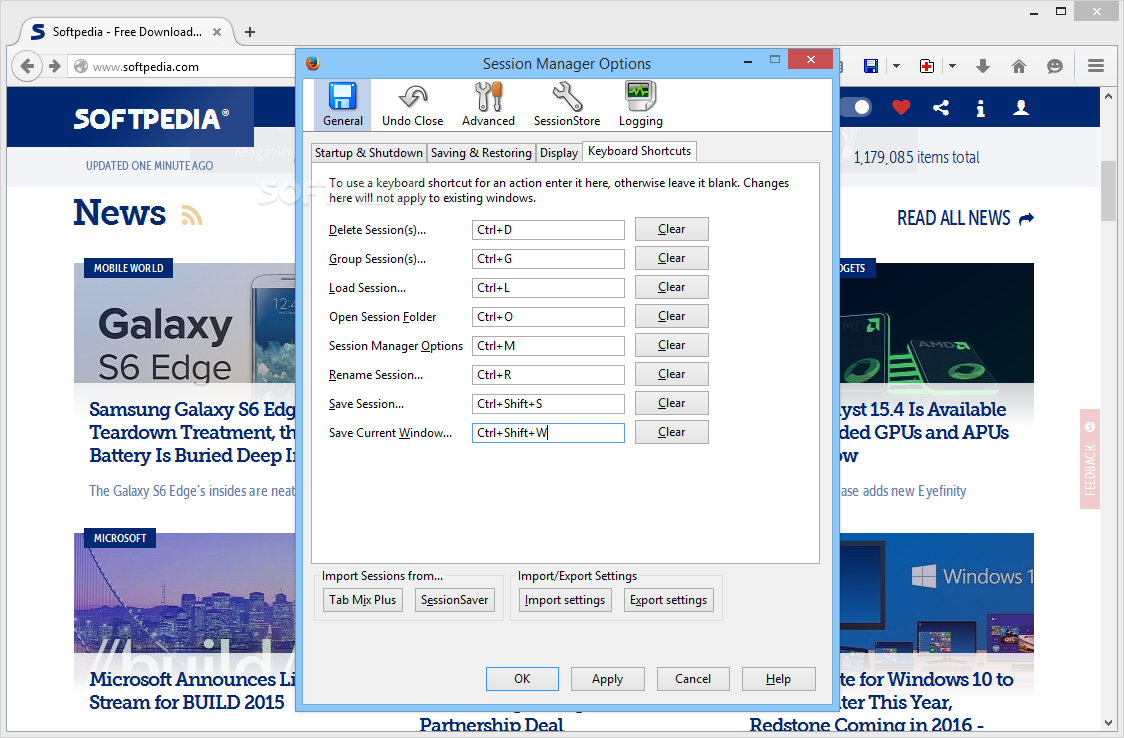Image resolution: width=1124 pixels, height=738 pixels.
Task: Open the MOBILE WORLD category tag
Action: click(x=128, y=268)
